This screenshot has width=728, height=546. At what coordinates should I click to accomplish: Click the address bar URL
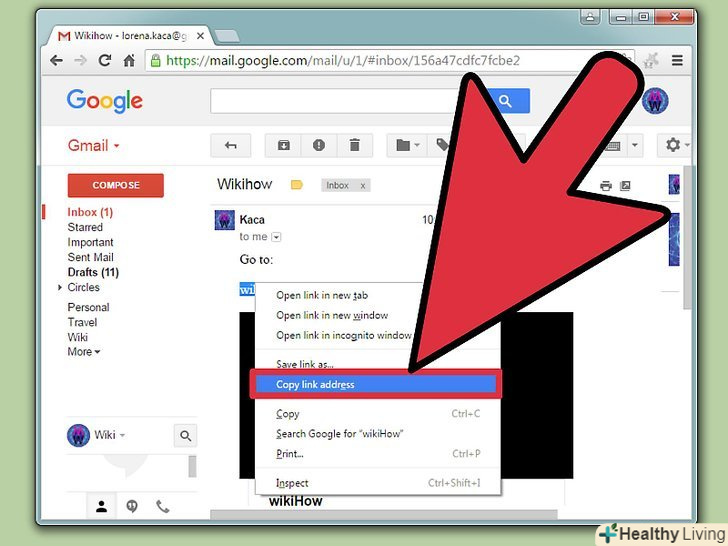tap(343, 61)
